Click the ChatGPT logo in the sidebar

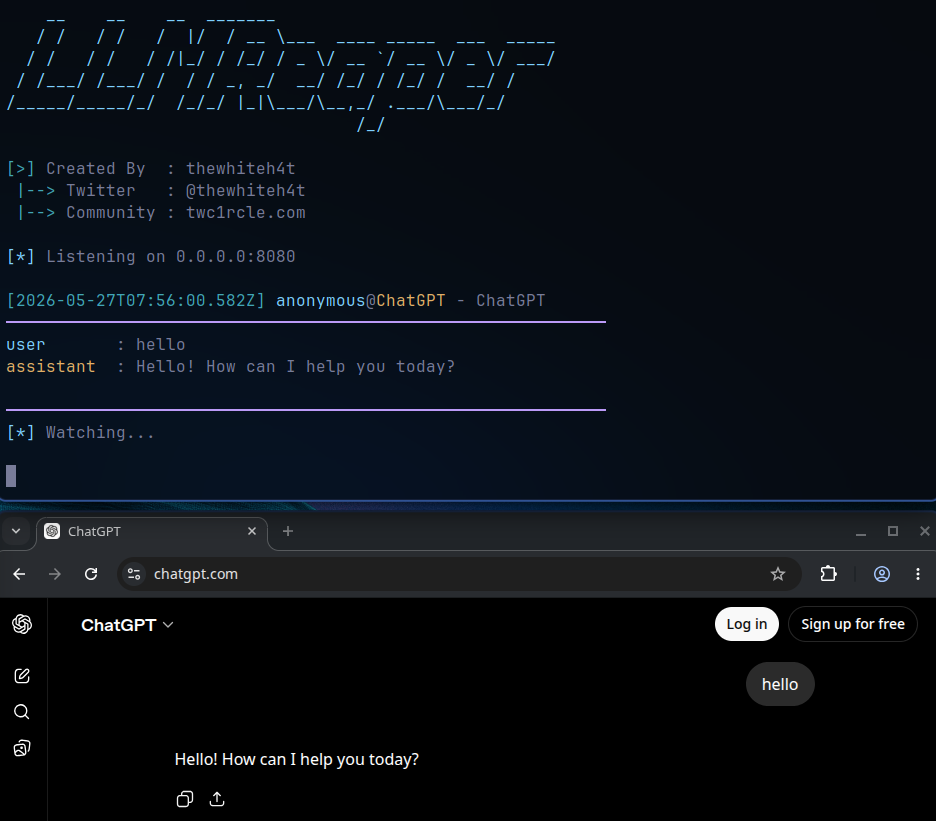[22, 624]
